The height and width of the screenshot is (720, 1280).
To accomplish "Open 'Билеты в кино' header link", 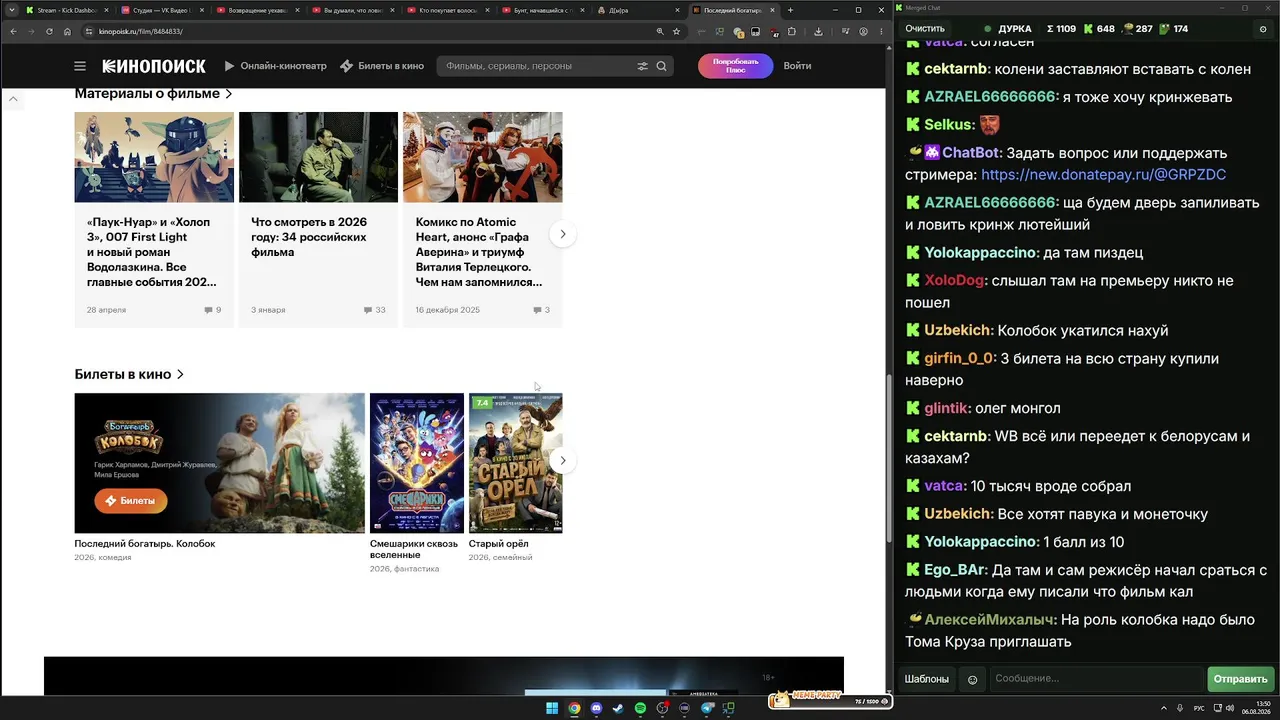I will point(382,66).
